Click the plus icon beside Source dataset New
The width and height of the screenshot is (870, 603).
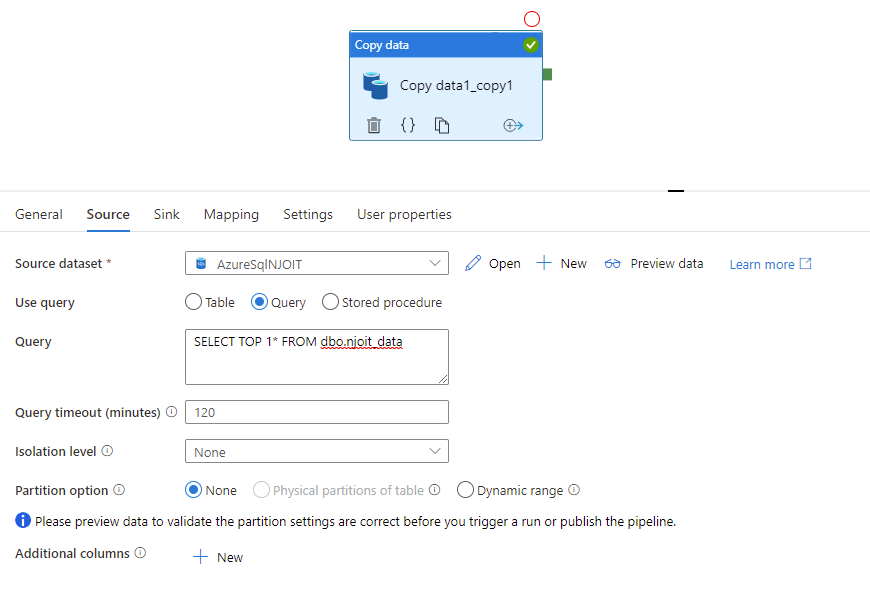[544, 263]
